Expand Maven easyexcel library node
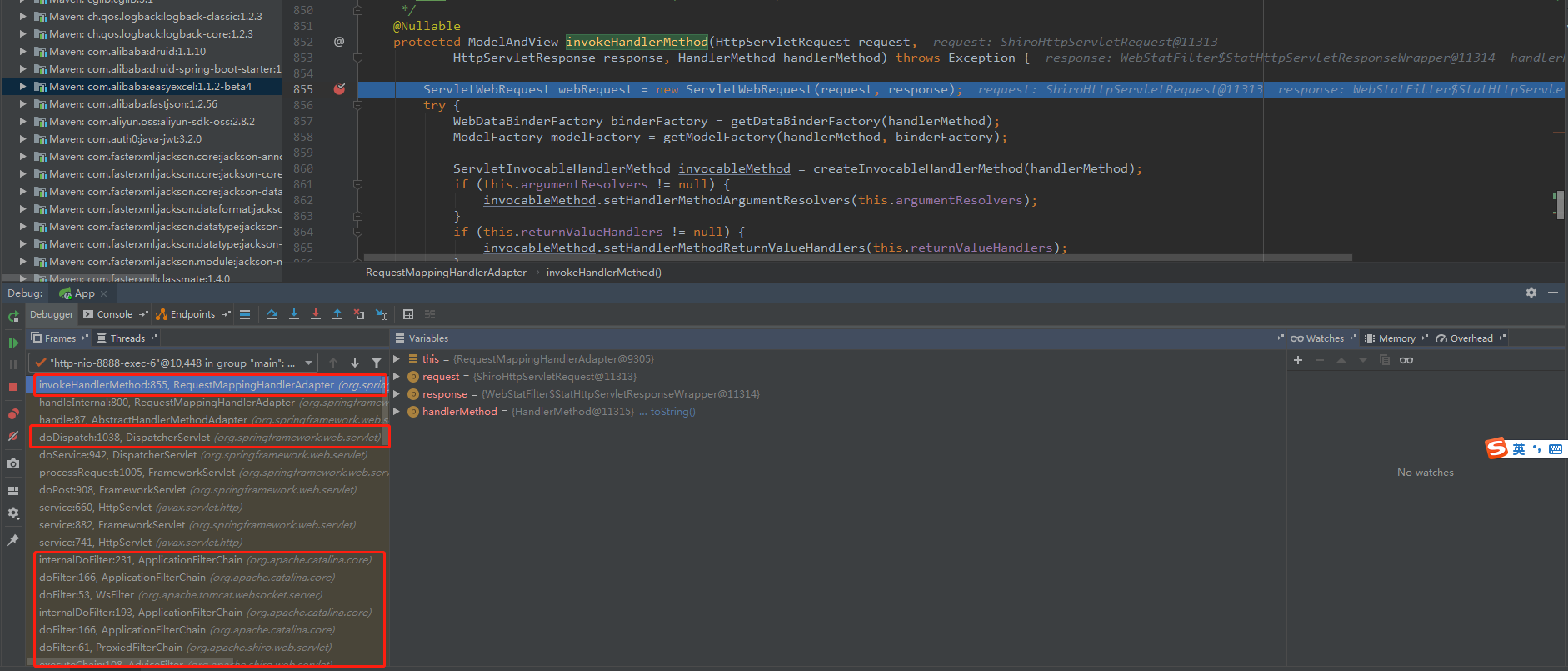 [x=23, y=87]
